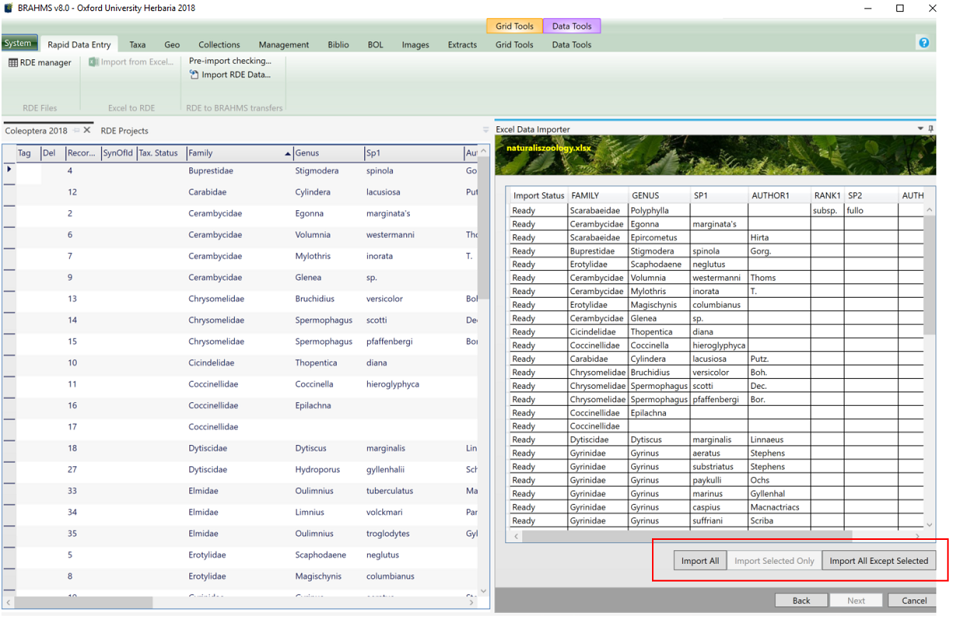Viewport: 960px width, 620px height.
Task: Switch to RDE Projects tab
Action: tap(124, 131)
